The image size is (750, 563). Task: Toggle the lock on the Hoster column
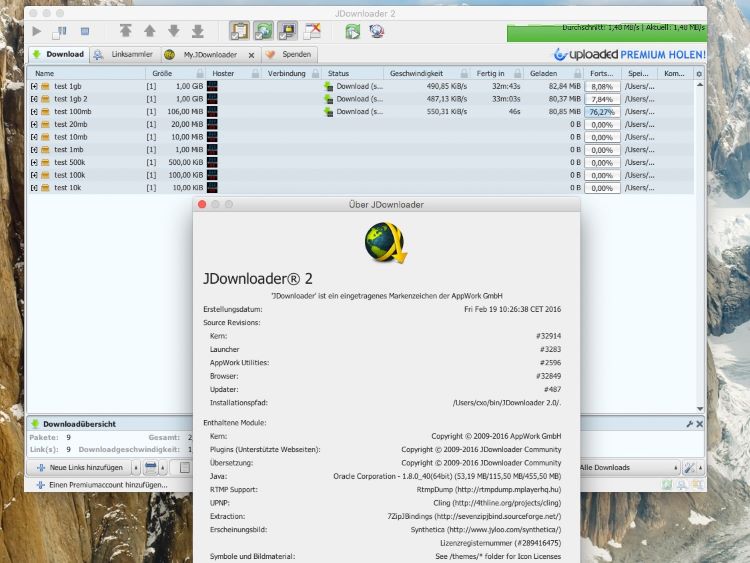coord(255,73)
